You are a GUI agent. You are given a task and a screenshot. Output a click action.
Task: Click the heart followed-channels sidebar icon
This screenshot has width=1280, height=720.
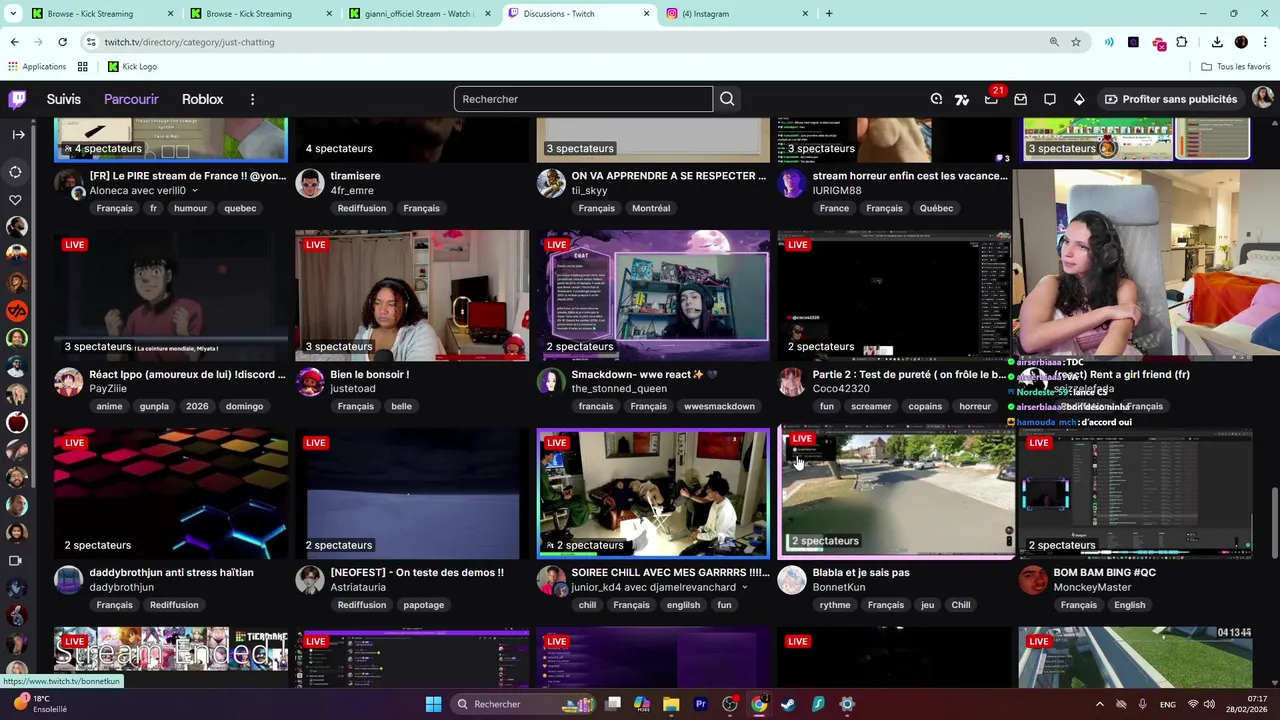(x=16, y=200)
